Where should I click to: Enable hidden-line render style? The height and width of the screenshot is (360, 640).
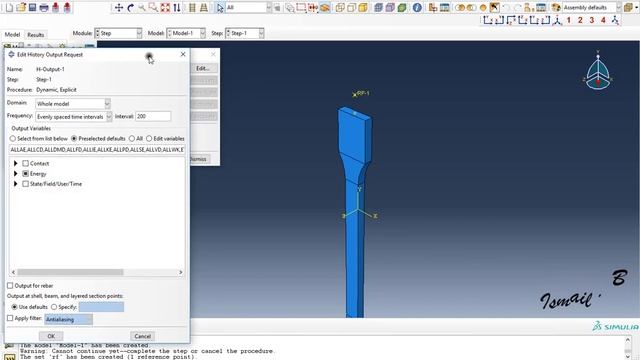[351, 7]
